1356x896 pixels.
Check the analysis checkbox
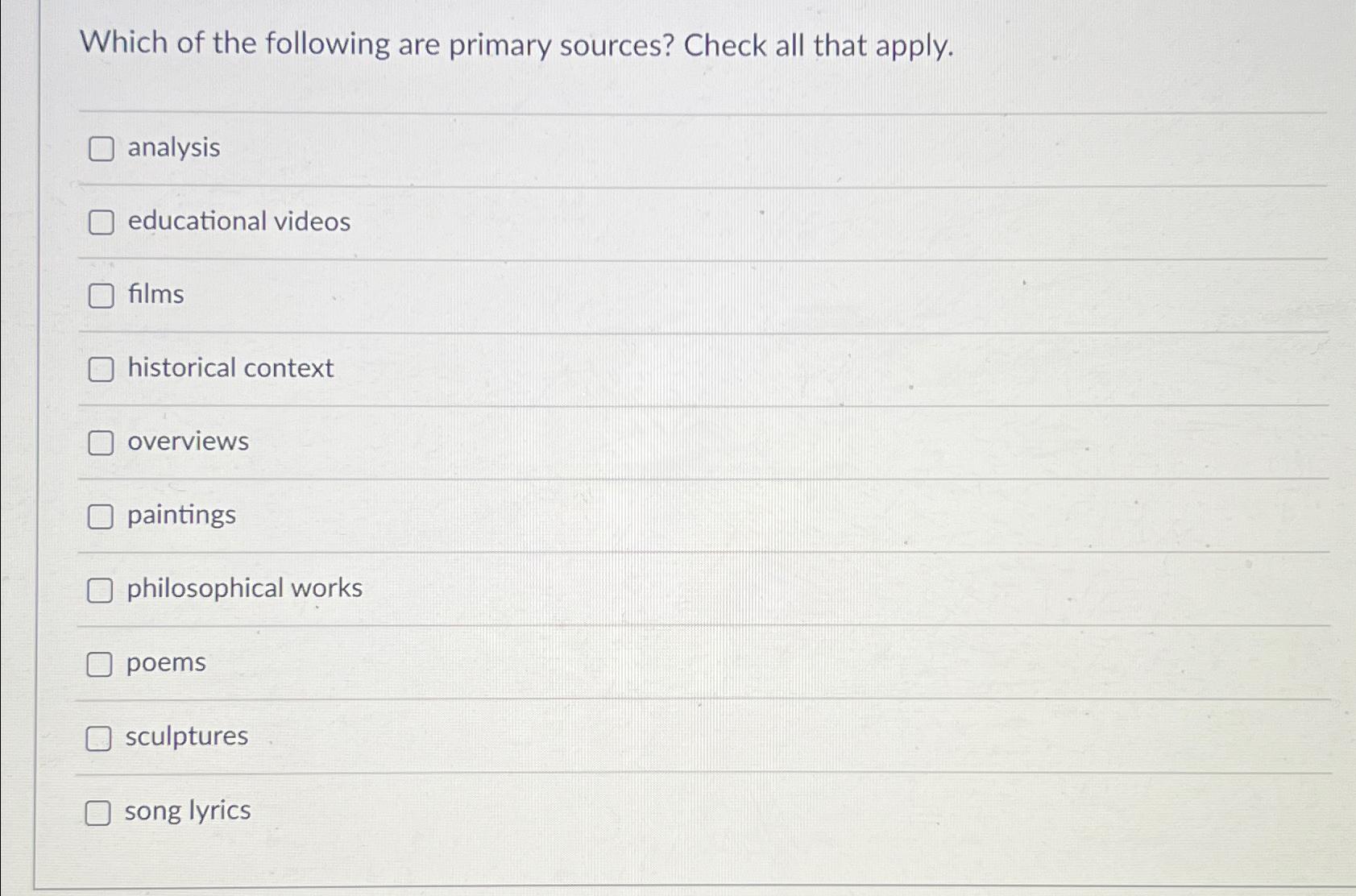(102, 149)
